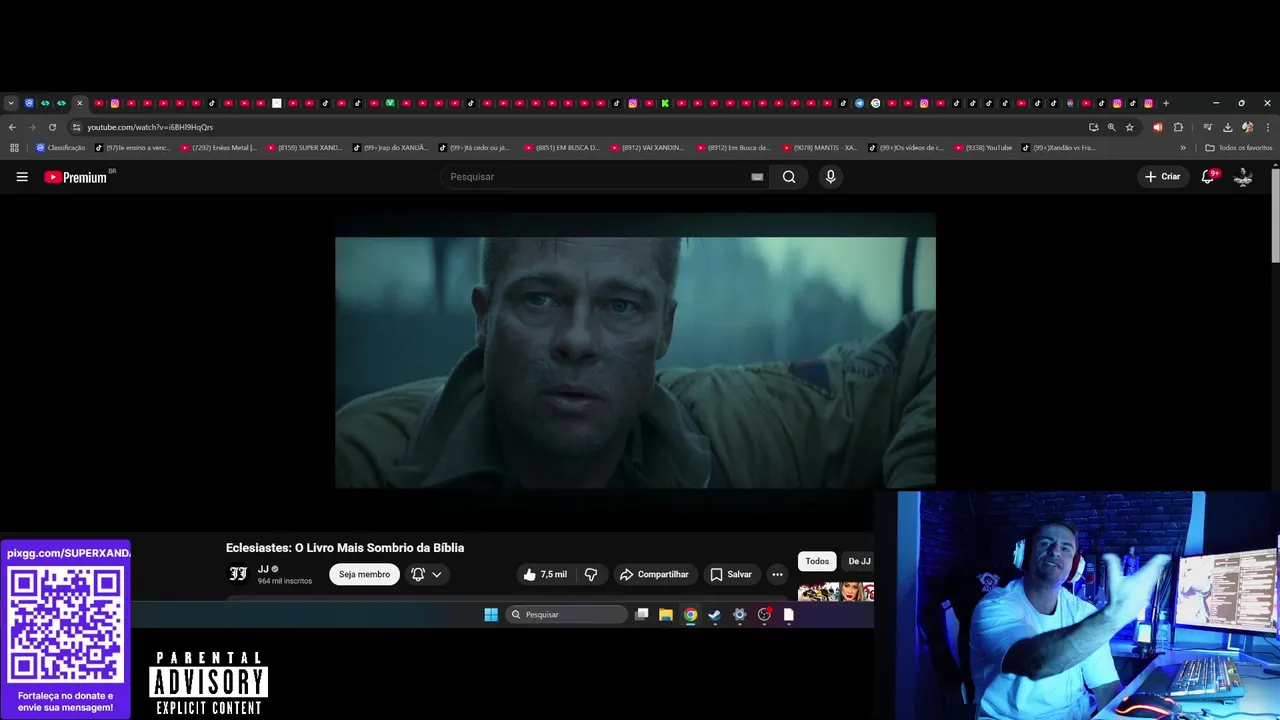Select the Todos filter chip

(817, 561)
